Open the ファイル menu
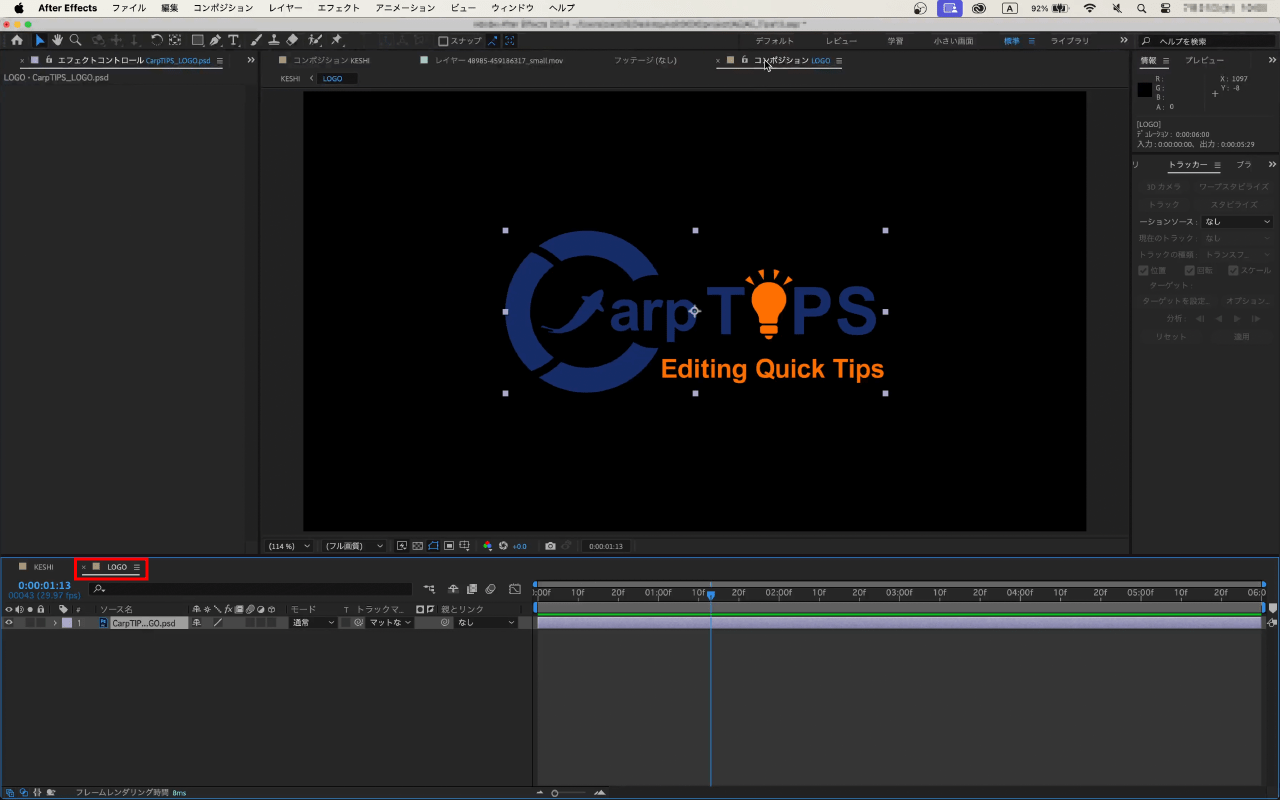 pos(128,8)
